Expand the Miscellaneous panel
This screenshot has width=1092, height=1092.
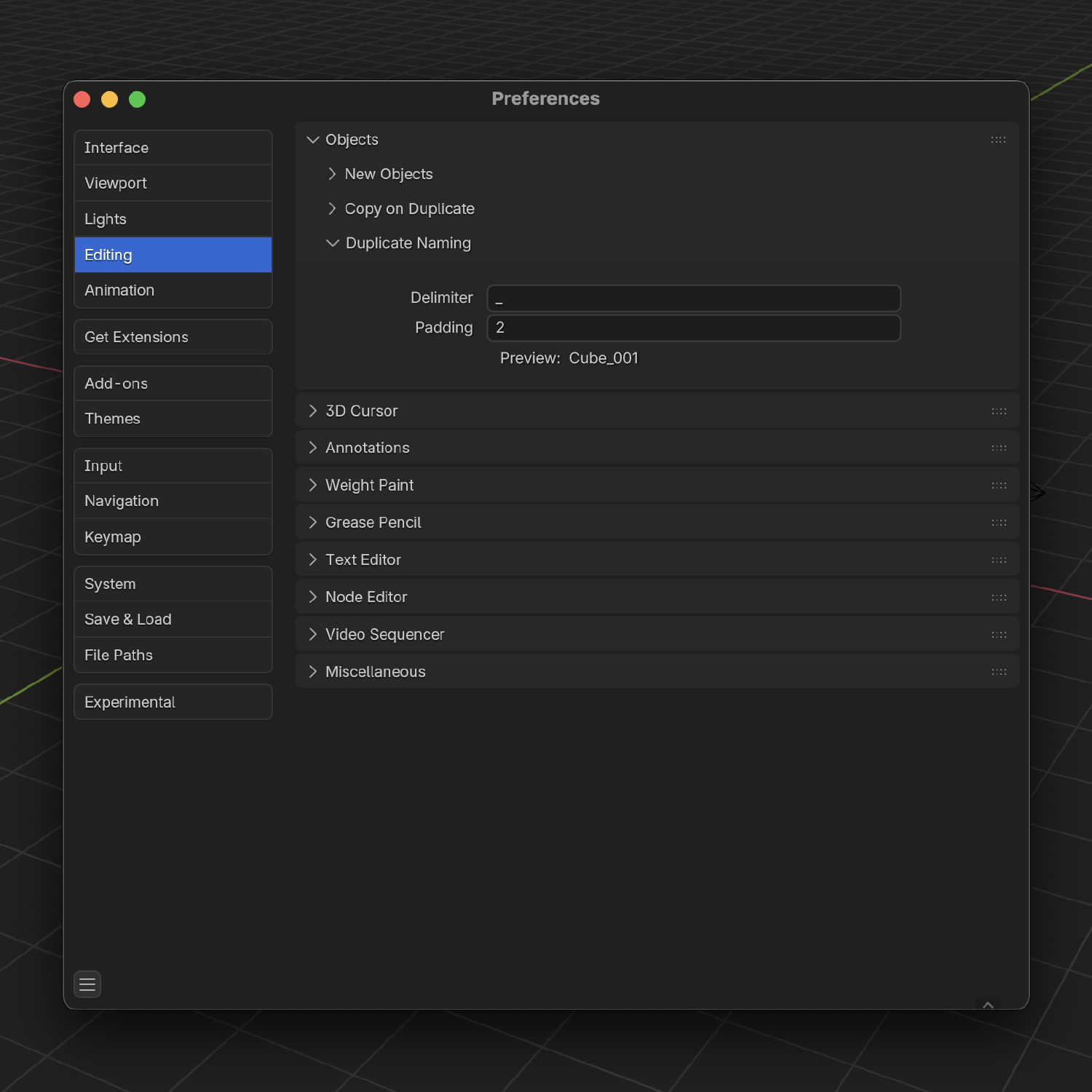coord(313,672)
